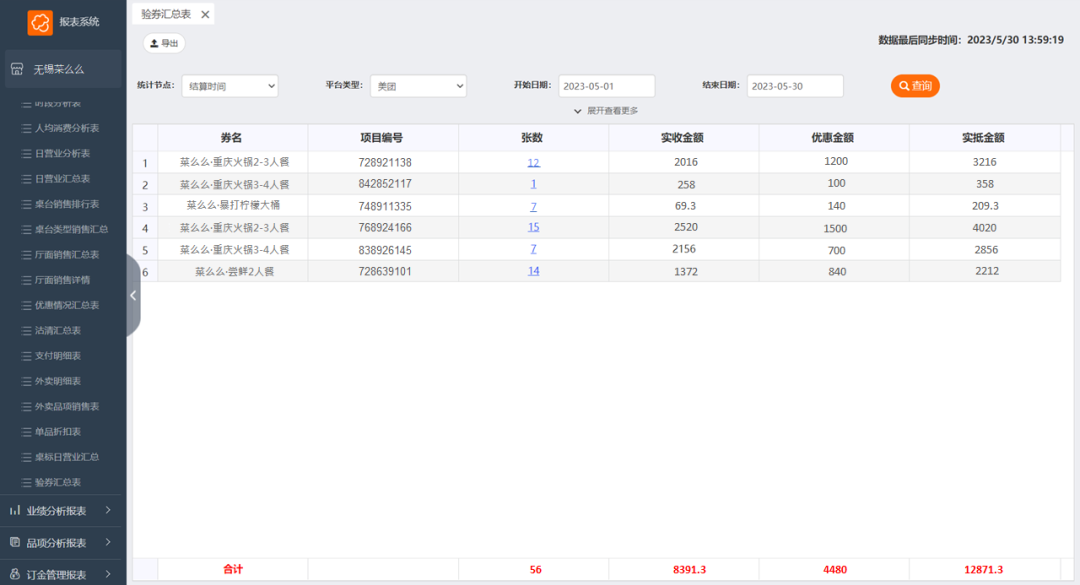This screenshot has width=1080, height=585.
Task: Click the store icon beside 无锡菜么么
Action: pyautogui.click(x=17, y=69)
